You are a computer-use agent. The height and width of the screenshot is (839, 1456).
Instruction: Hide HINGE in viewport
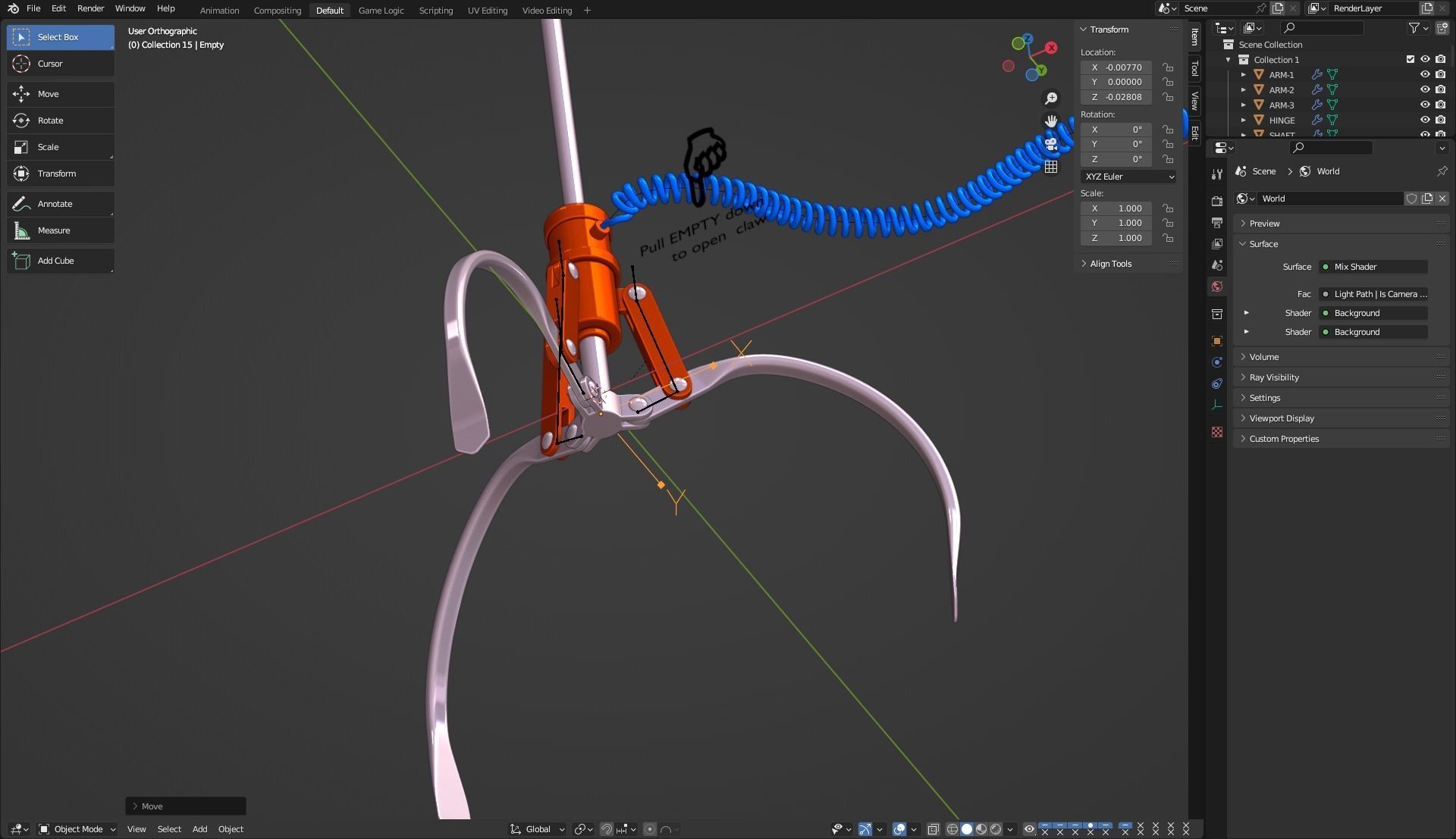tap(1425, 120)
